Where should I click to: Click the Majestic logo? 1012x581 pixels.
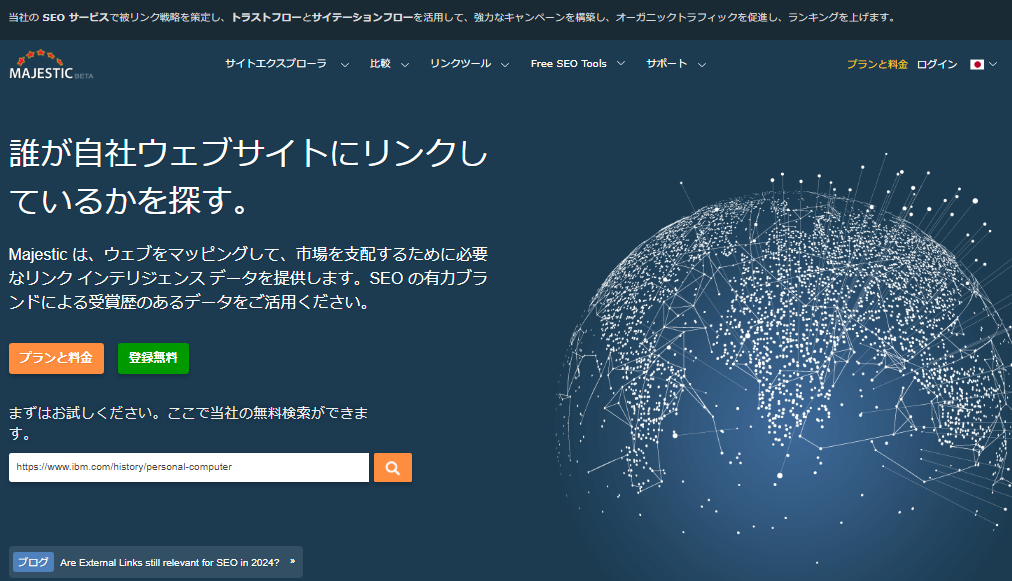coord(51,64)
